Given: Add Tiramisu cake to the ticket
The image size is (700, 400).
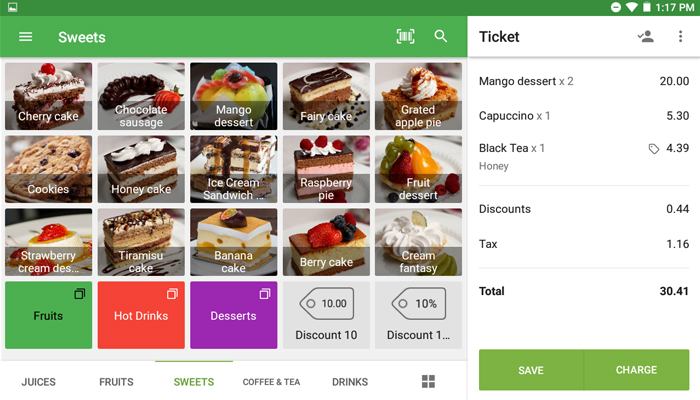Looking at the screenshot, I should (141, 242).
